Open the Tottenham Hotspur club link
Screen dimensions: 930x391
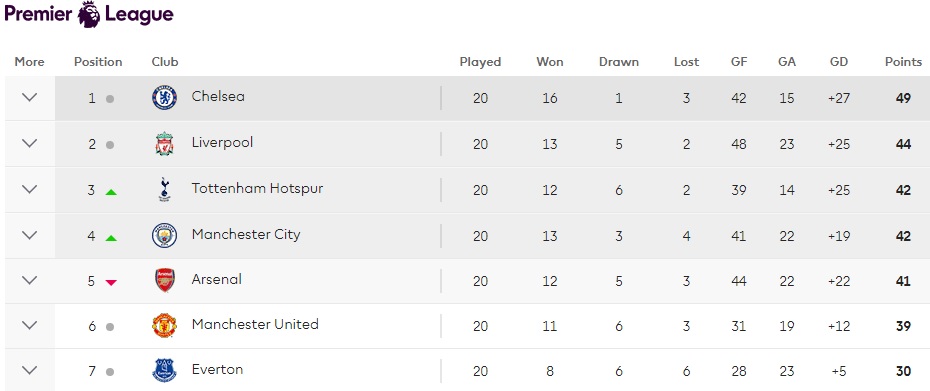point(257,189)
